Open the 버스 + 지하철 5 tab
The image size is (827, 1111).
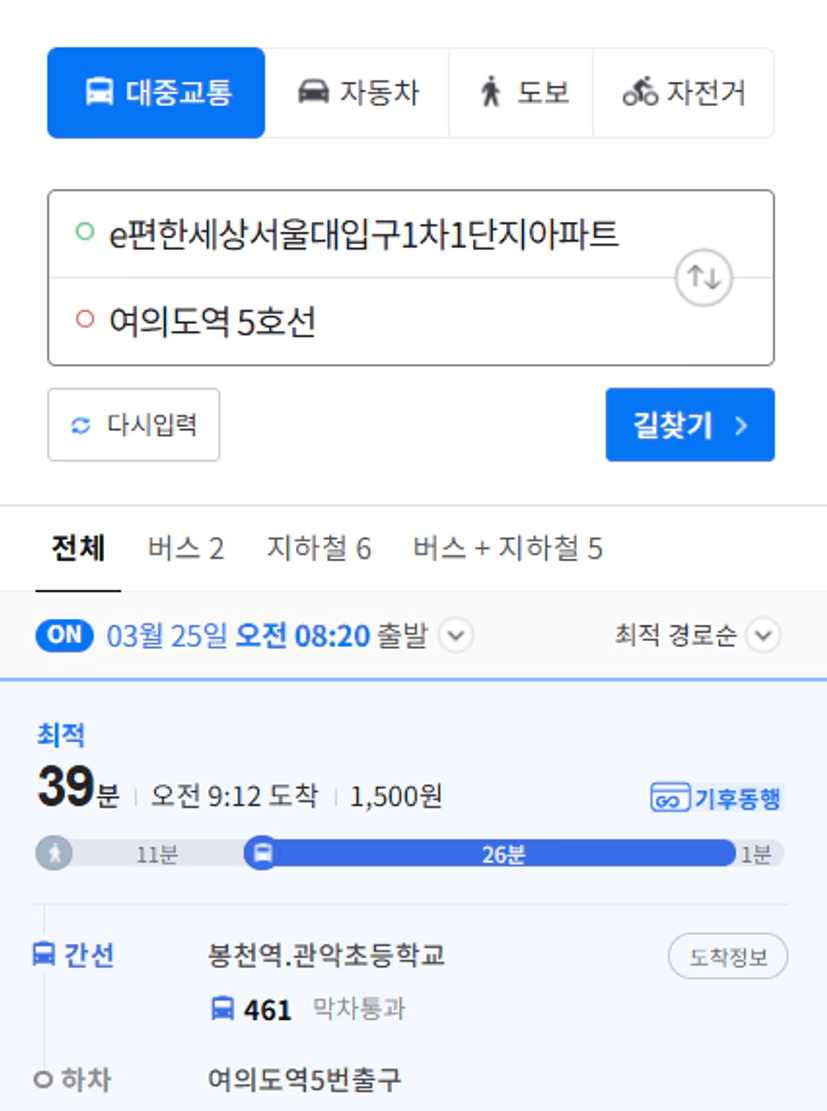click(x=508, y=548)
